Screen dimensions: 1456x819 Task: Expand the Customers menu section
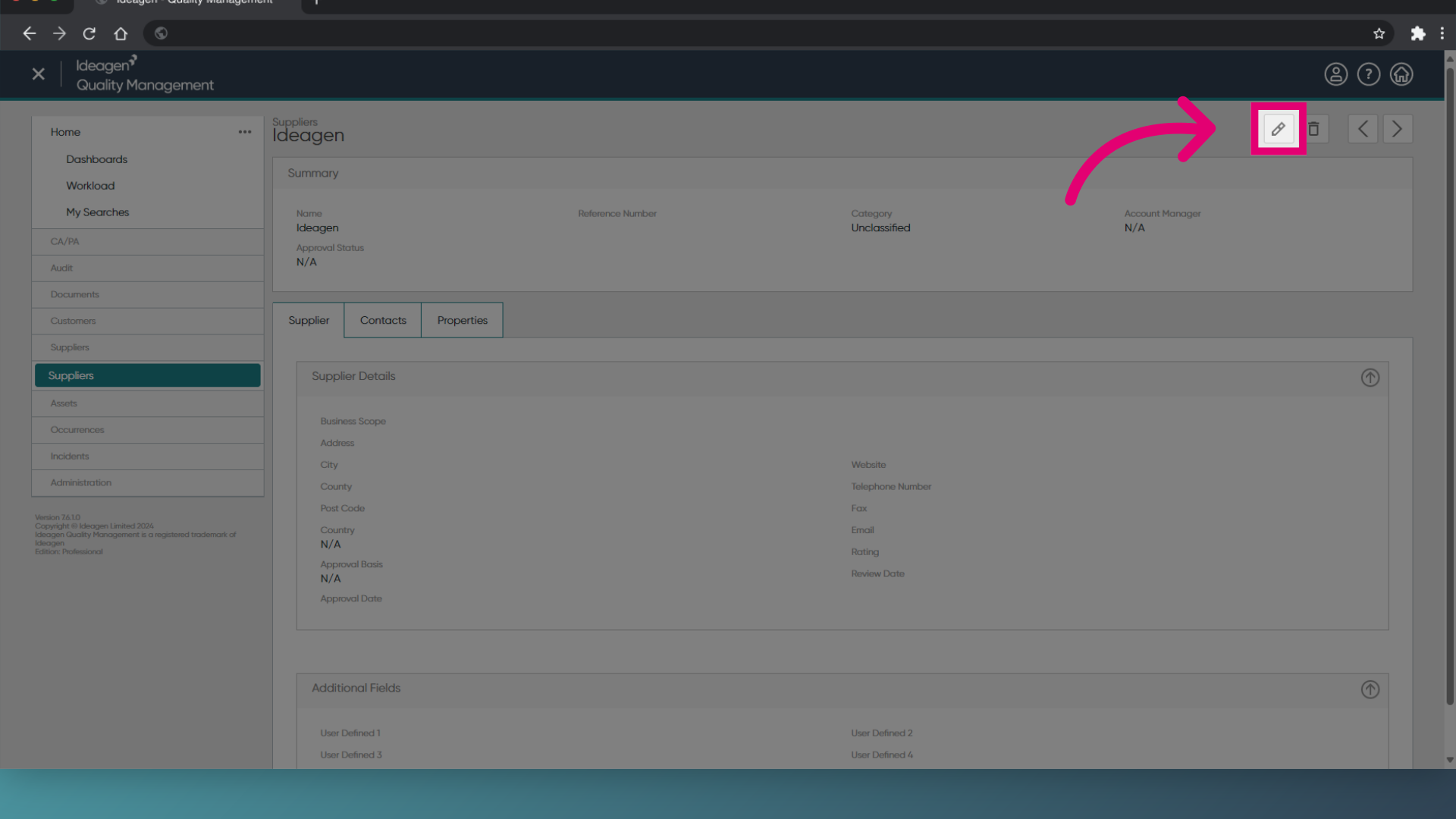148,322
